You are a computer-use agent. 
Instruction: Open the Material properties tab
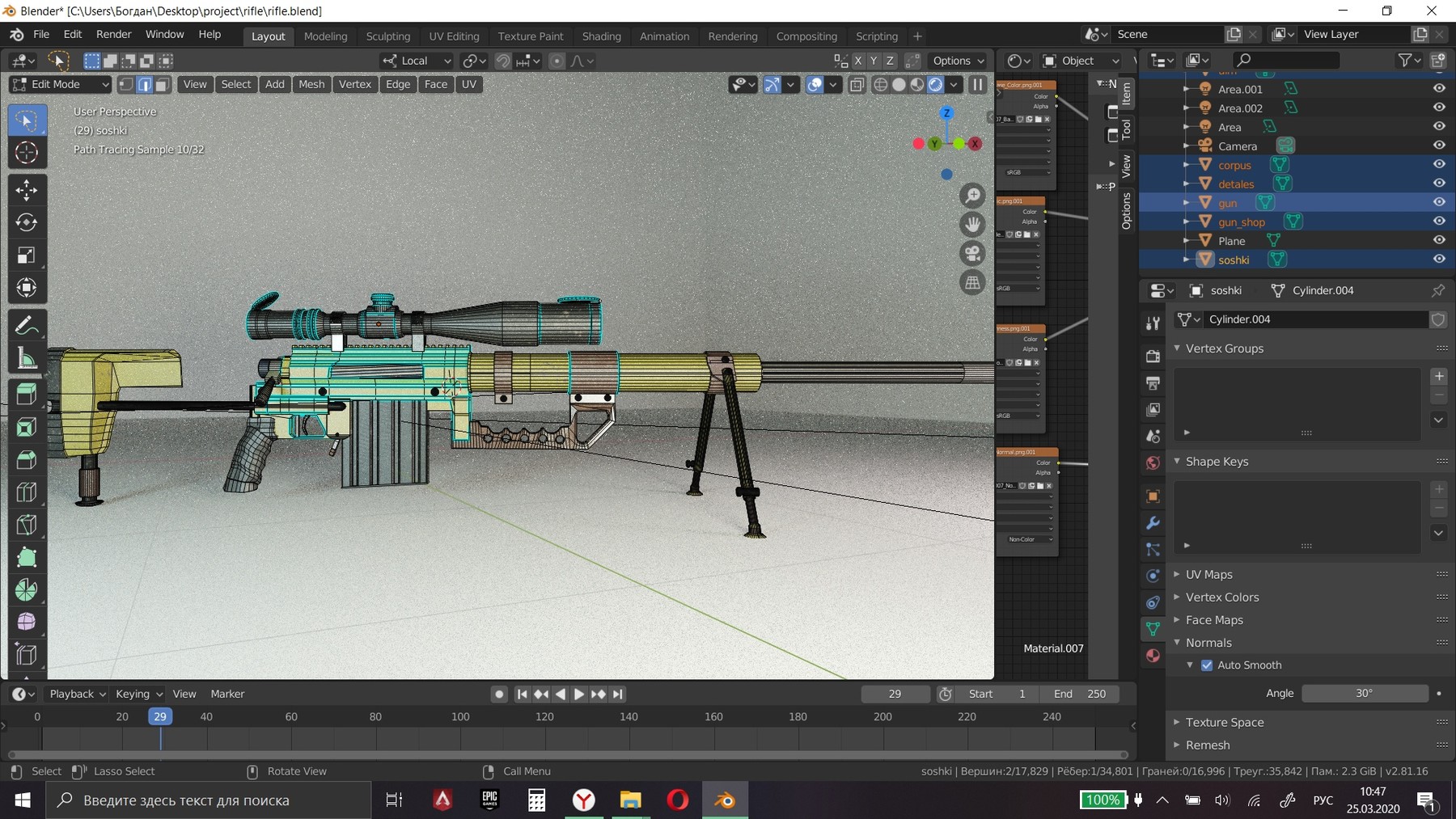click(x=1153, y=656)
